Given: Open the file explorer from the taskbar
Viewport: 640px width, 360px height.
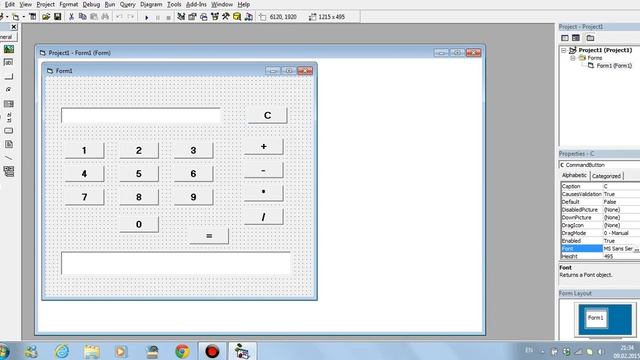Looking at the screenshot, I should pyautogui.click(x=91, y=351).
